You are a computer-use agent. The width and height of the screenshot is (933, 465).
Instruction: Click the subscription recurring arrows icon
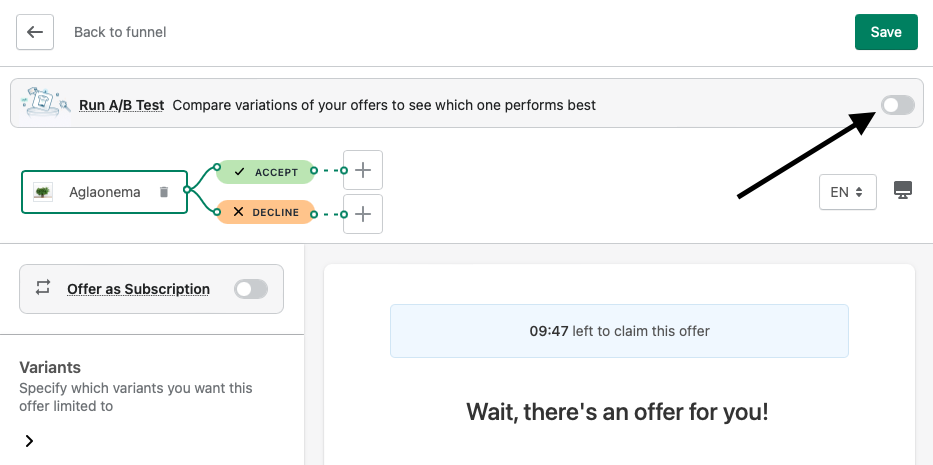(x=43, y=288)
